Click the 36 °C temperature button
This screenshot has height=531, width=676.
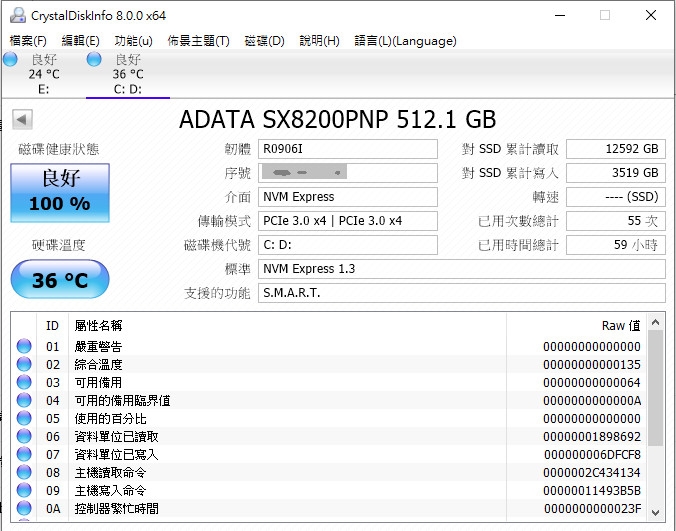tap(60, 279)
